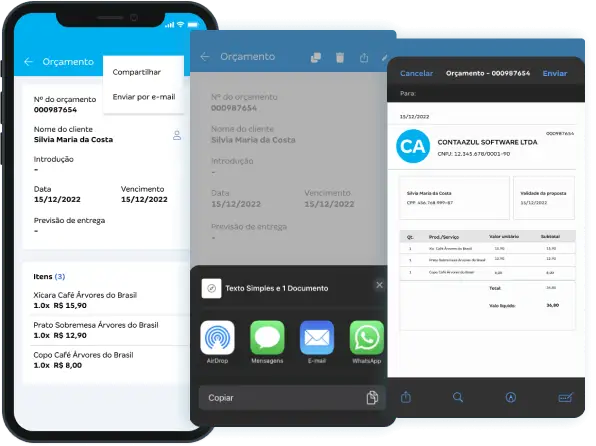596x446 pixels.
Task: Tap the share icon in the middle Orçamento toolbar
Action: (x=364, y=57)
